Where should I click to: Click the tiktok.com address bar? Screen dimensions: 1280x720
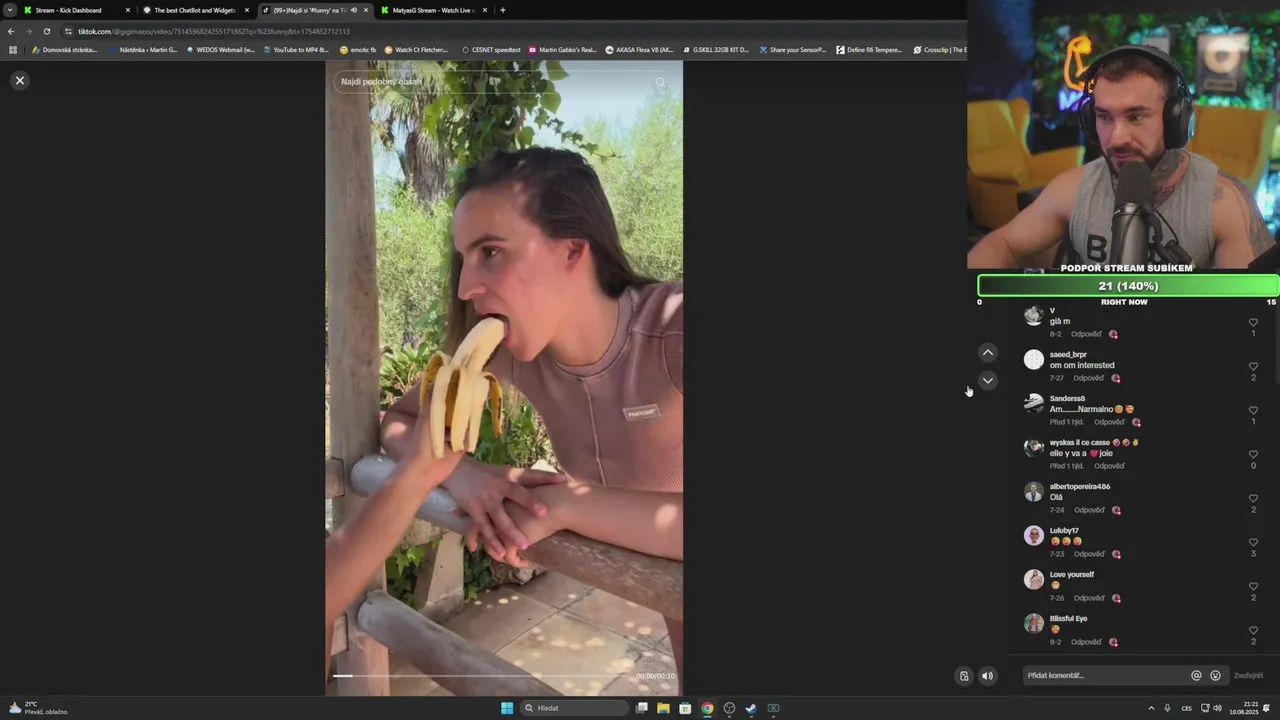tap(510, 31)
